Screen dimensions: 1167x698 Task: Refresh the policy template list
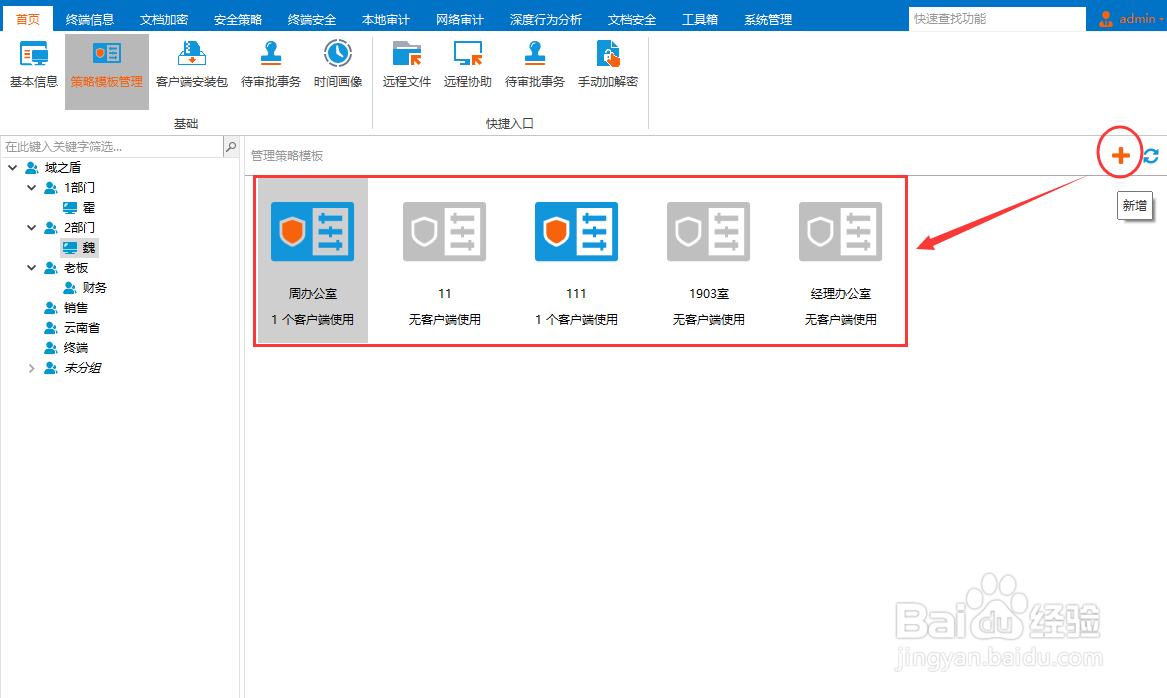coord(1151,156)
